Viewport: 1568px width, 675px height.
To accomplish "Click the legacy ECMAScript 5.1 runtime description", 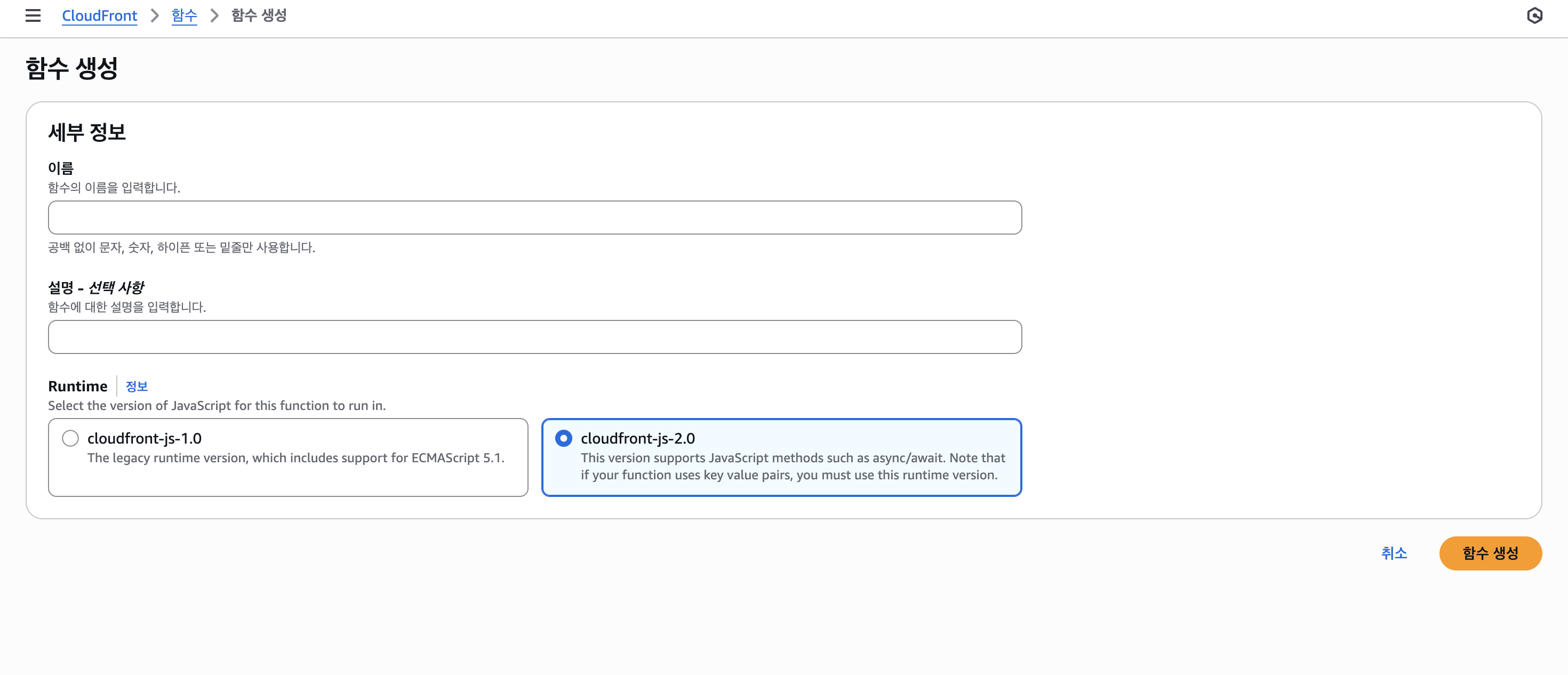I will click(x=296, y=457).
